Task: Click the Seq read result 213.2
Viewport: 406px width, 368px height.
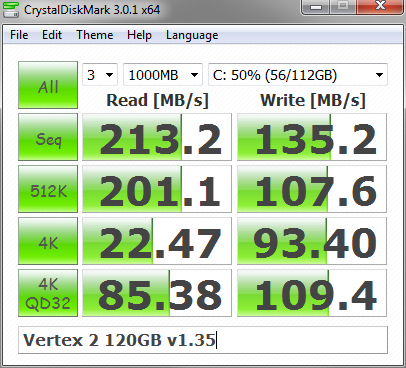Action: click(x=157, y=137)
